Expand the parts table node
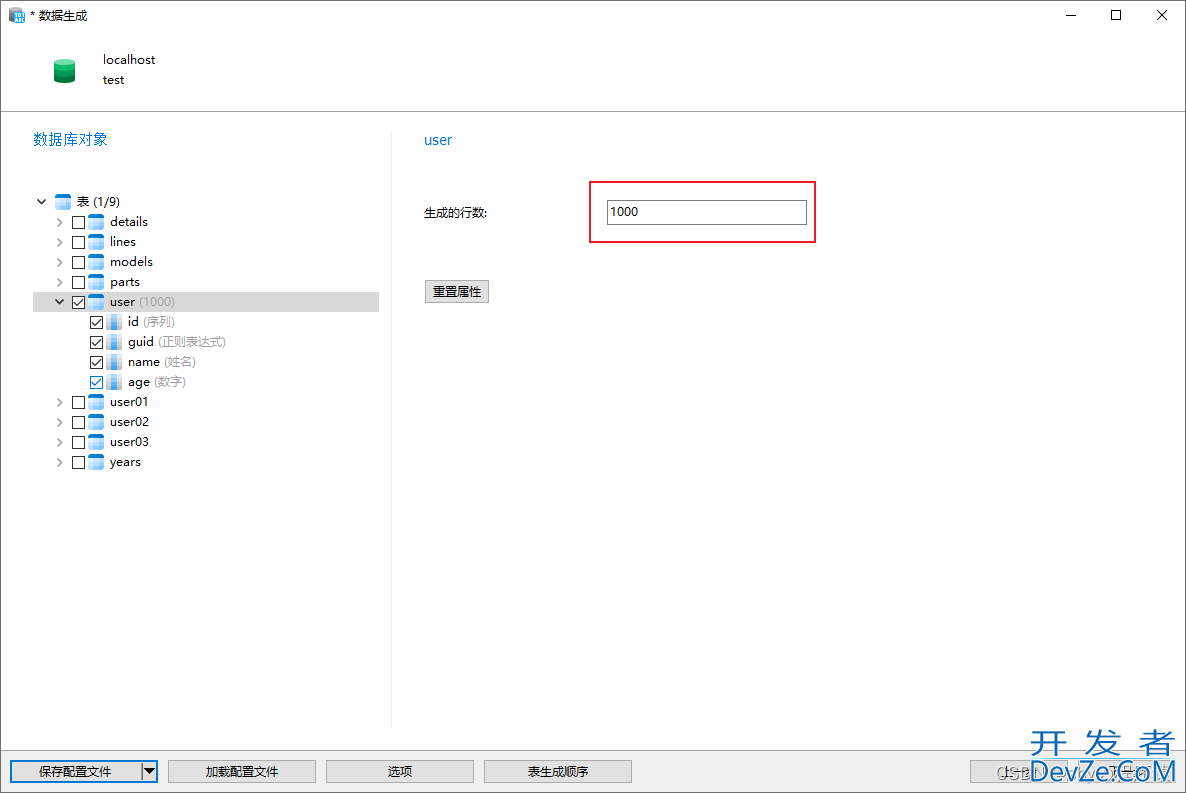1186x793 pixels. point(60,282)
